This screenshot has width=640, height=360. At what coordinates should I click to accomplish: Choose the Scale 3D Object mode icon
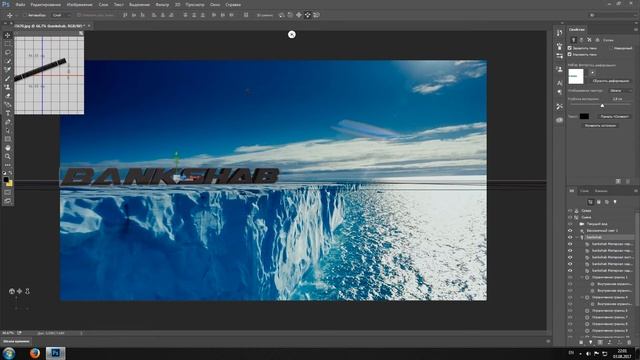pyautogui.click(x=316, y=15)
